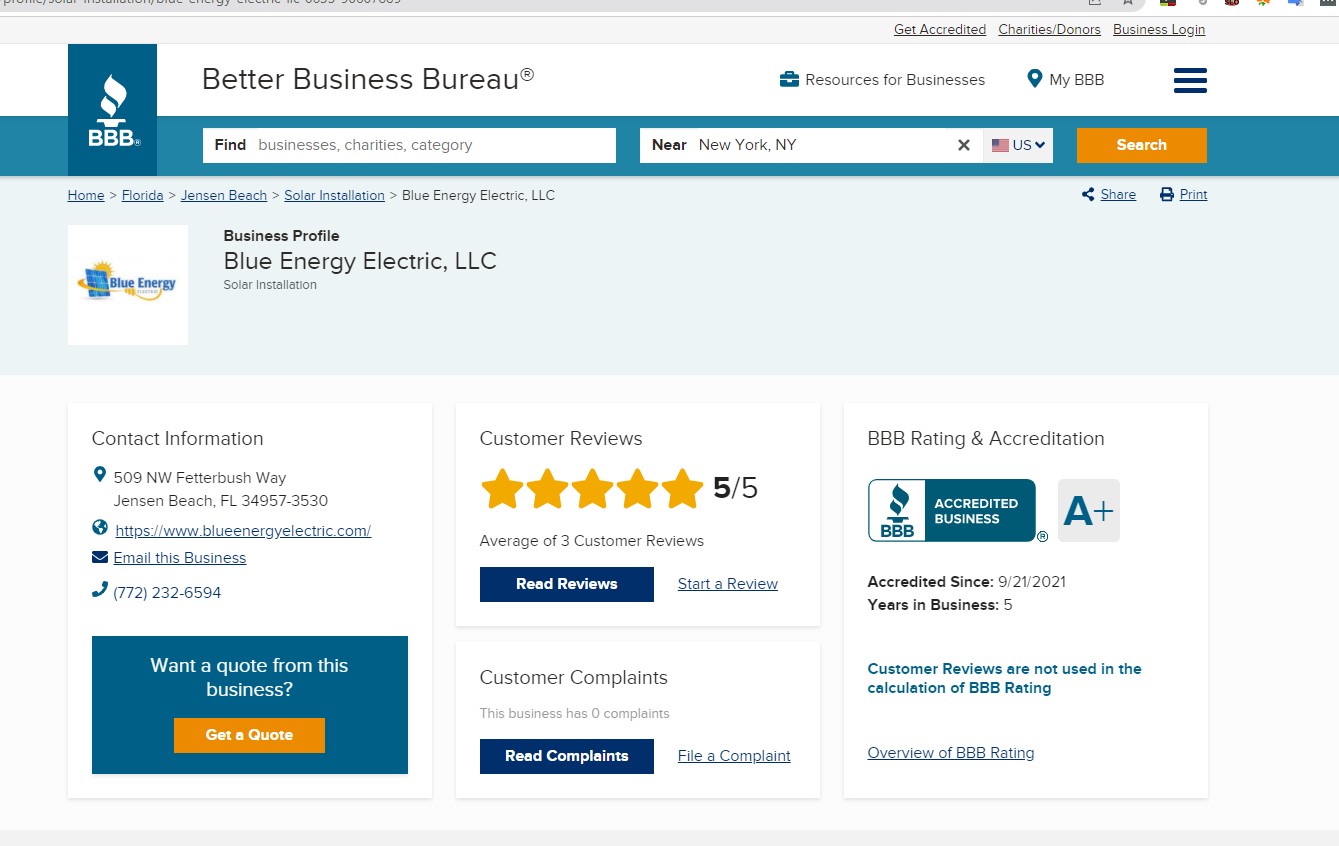
Task: Open the Get Accredited link
Action: 940,30
